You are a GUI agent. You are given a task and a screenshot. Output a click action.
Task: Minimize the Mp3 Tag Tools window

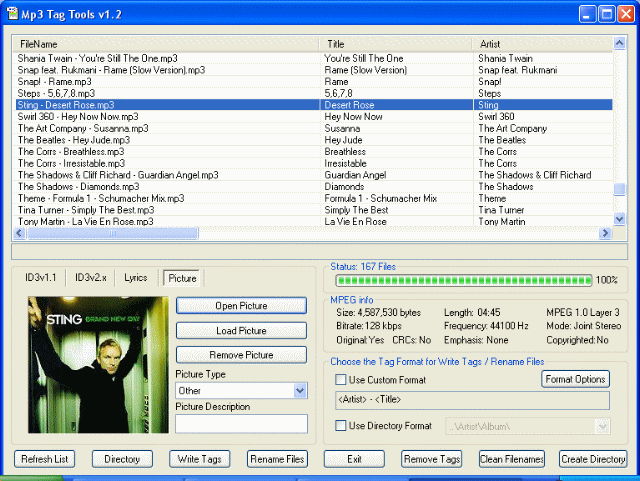587,14
